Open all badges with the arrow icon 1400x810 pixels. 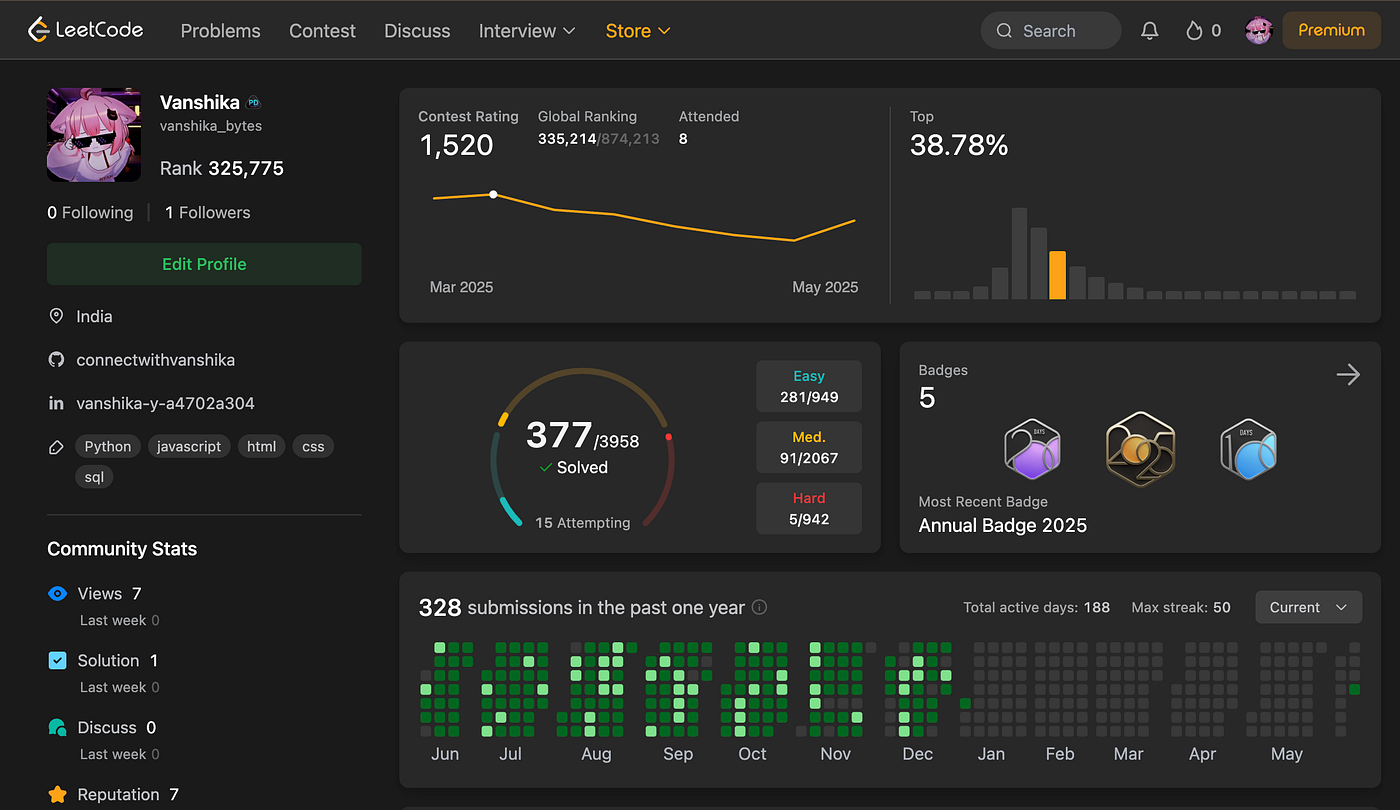1348,374
